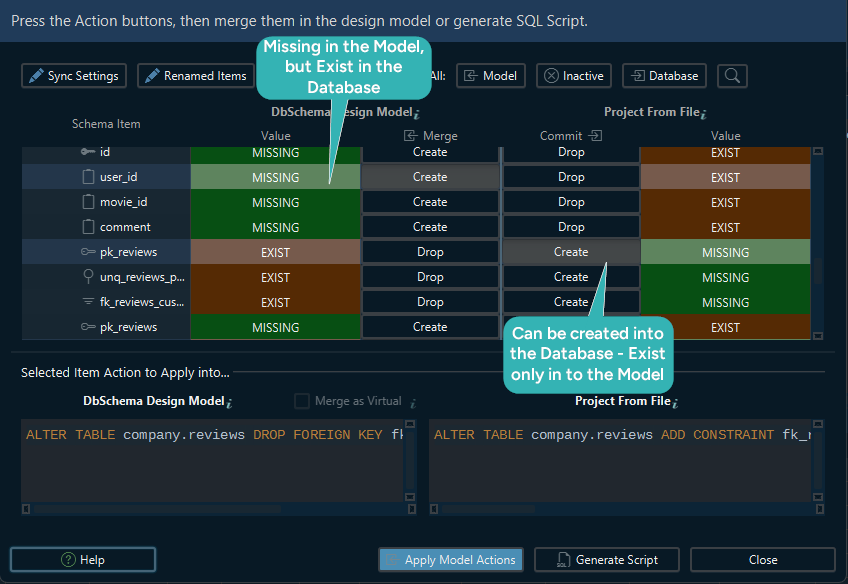848x584 pixels.
Task: Click info icon beside top Project From File header
Action: point(704,114)
